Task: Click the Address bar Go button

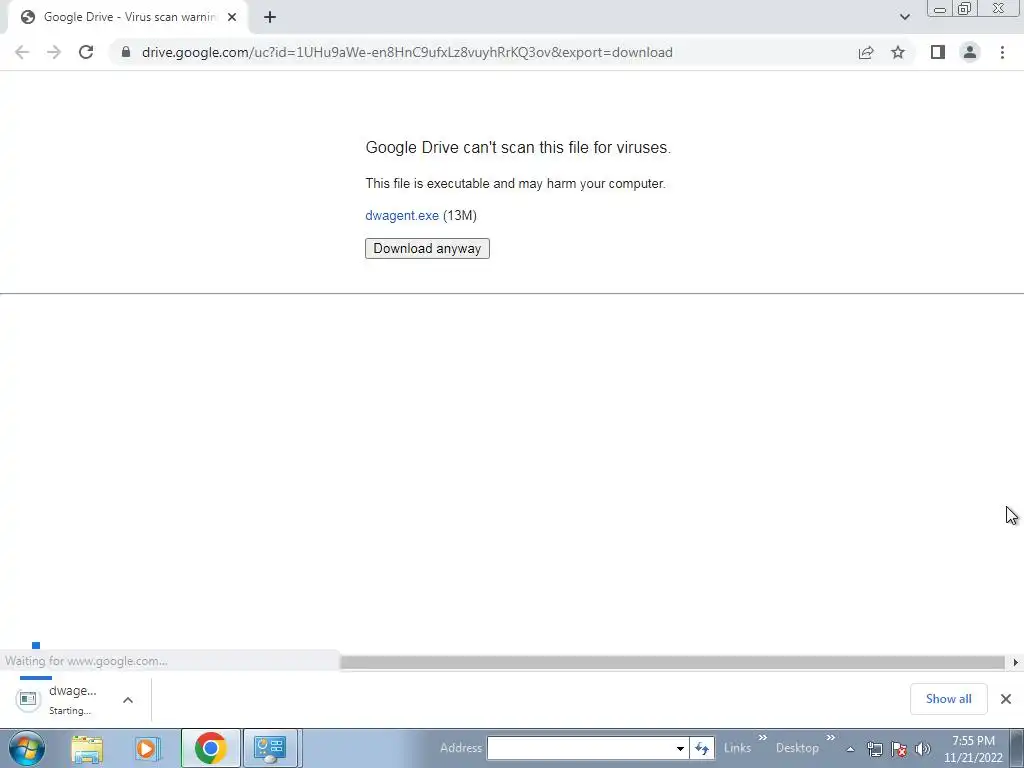Action: (x=702, y=748)
